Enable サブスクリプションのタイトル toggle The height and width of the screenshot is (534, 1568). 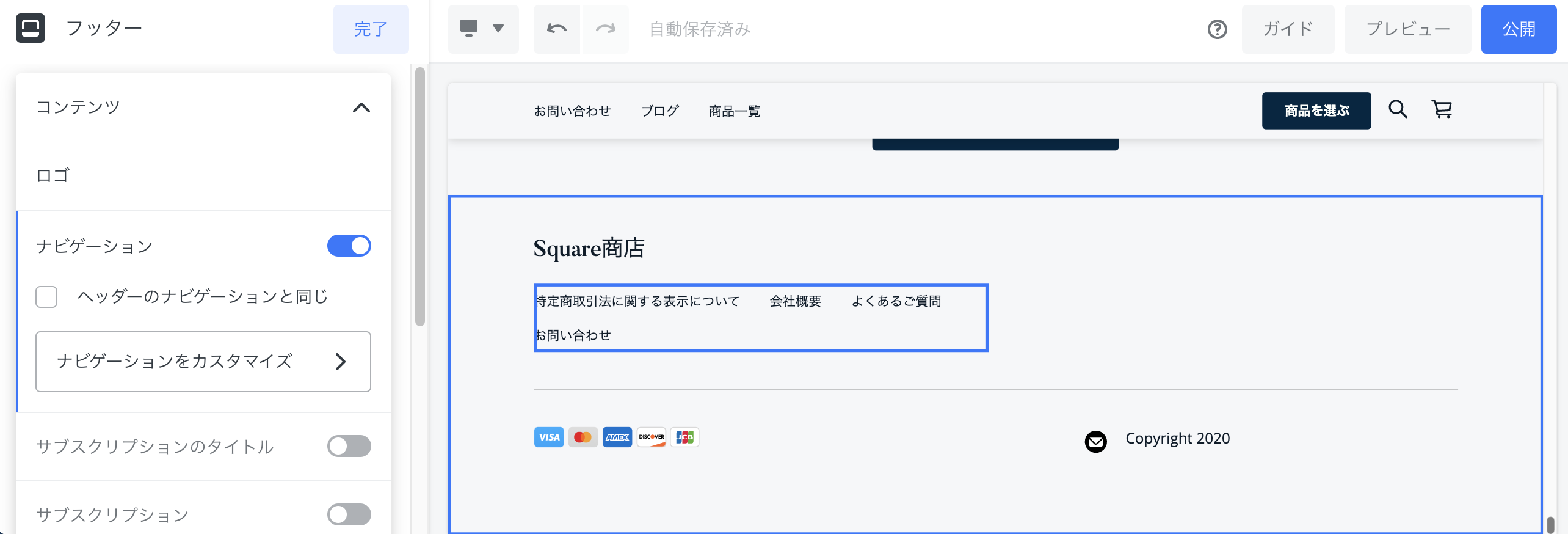click(x=349, y=446)
